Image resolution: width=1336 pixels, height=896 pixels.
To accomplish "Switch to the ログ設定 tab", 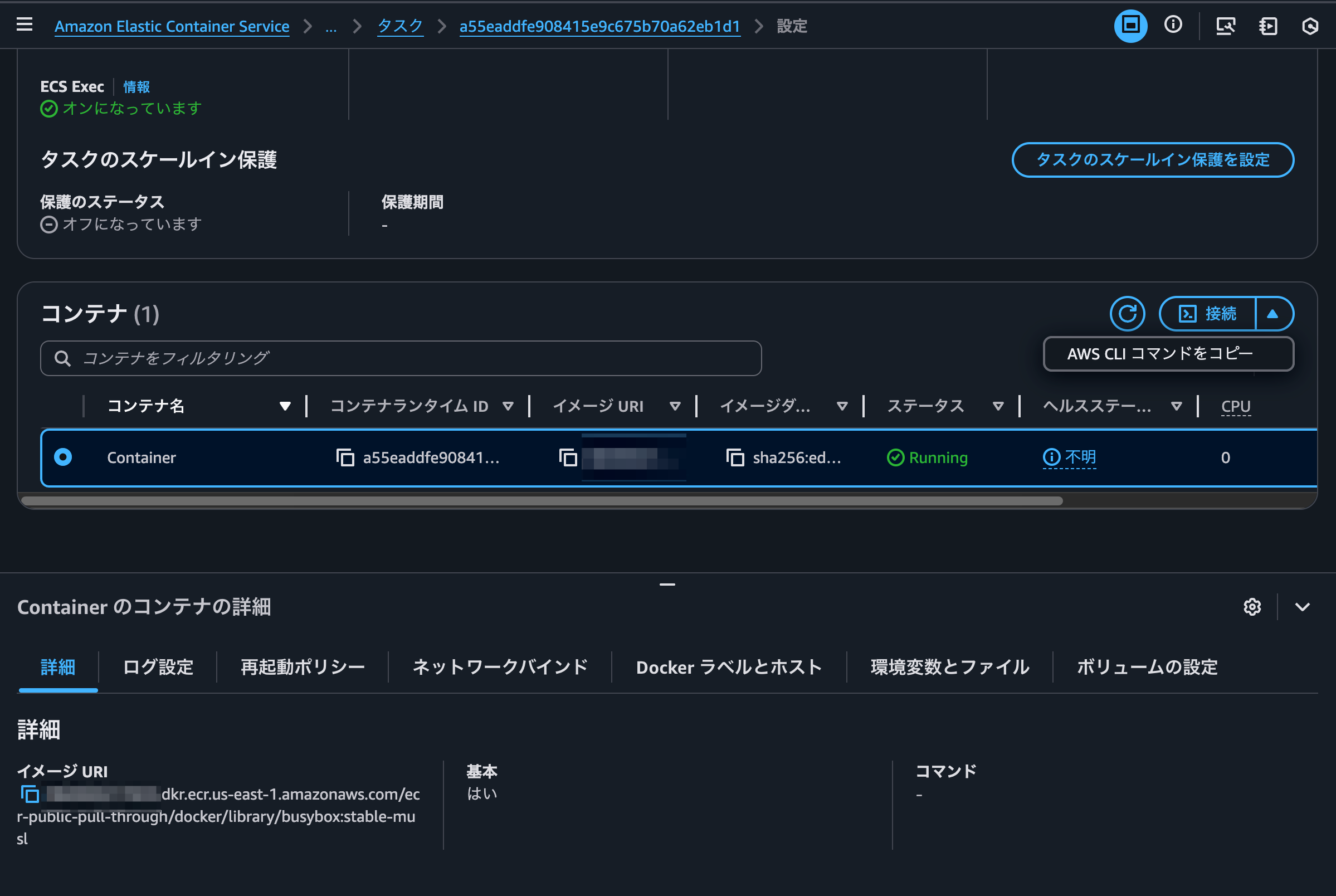I will click(158, 668).
